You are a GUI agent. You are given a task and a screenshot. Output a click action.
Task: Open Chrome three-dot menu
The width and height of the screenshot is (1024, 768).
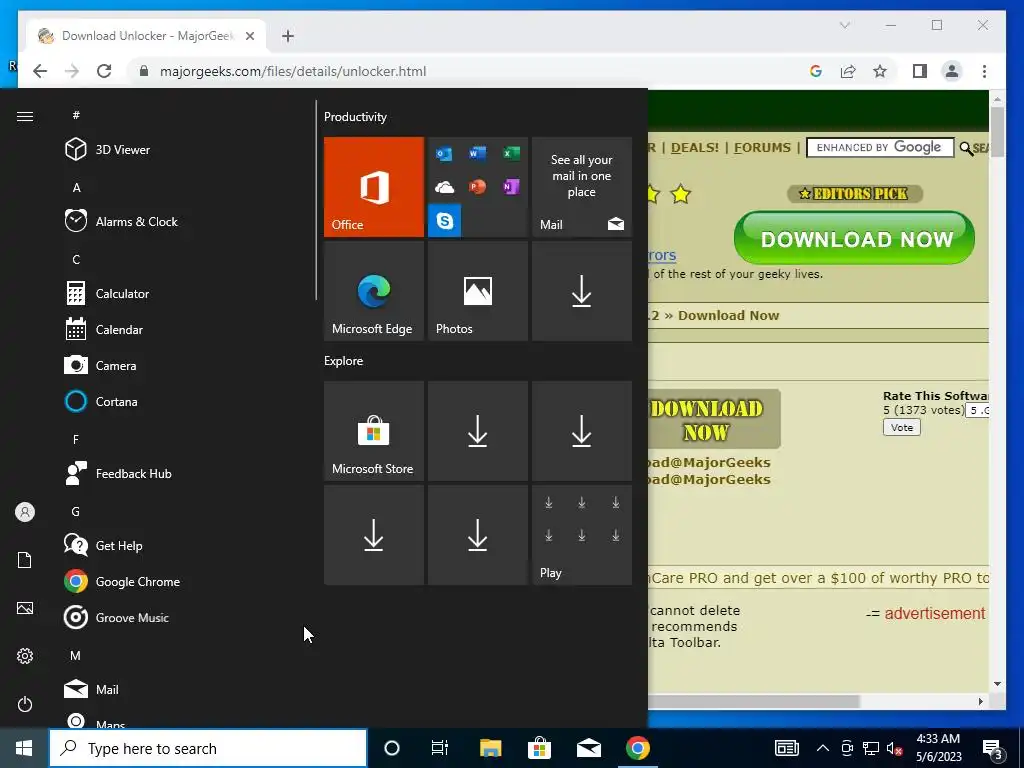[984, 71]
